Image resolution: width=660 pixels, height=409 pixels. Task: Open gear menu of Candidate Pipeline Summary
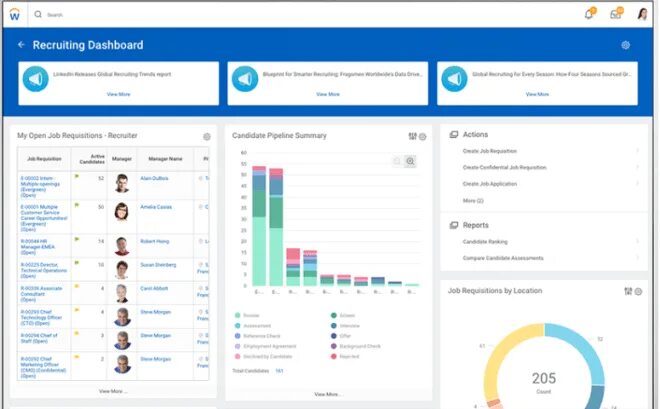[423, 137]
